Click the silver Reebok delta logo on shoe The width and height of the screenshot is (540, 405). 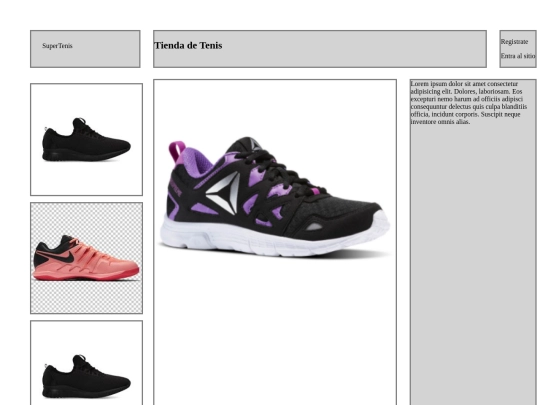[x=223, y=193]
